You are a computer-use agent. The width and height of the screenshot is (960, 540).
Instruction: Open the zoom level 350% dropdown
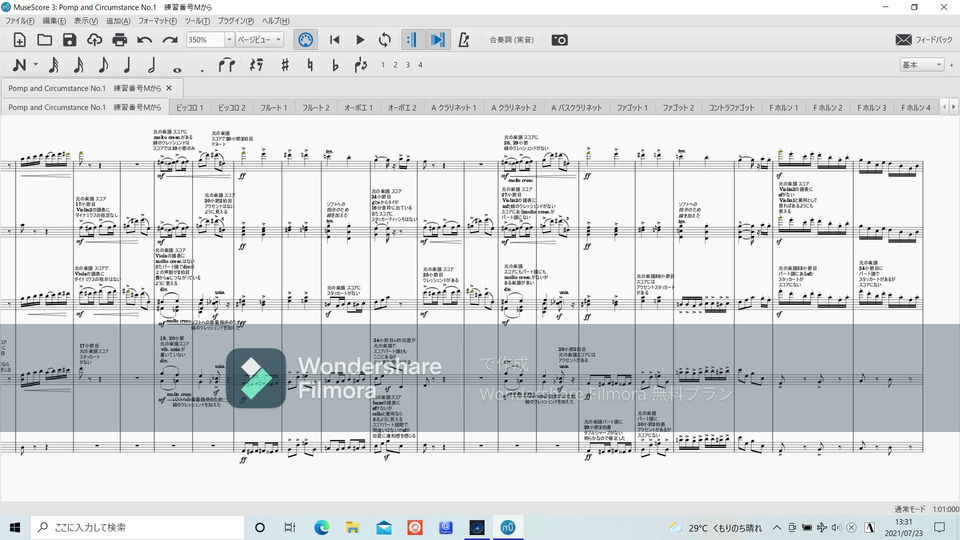click(229, 40)
